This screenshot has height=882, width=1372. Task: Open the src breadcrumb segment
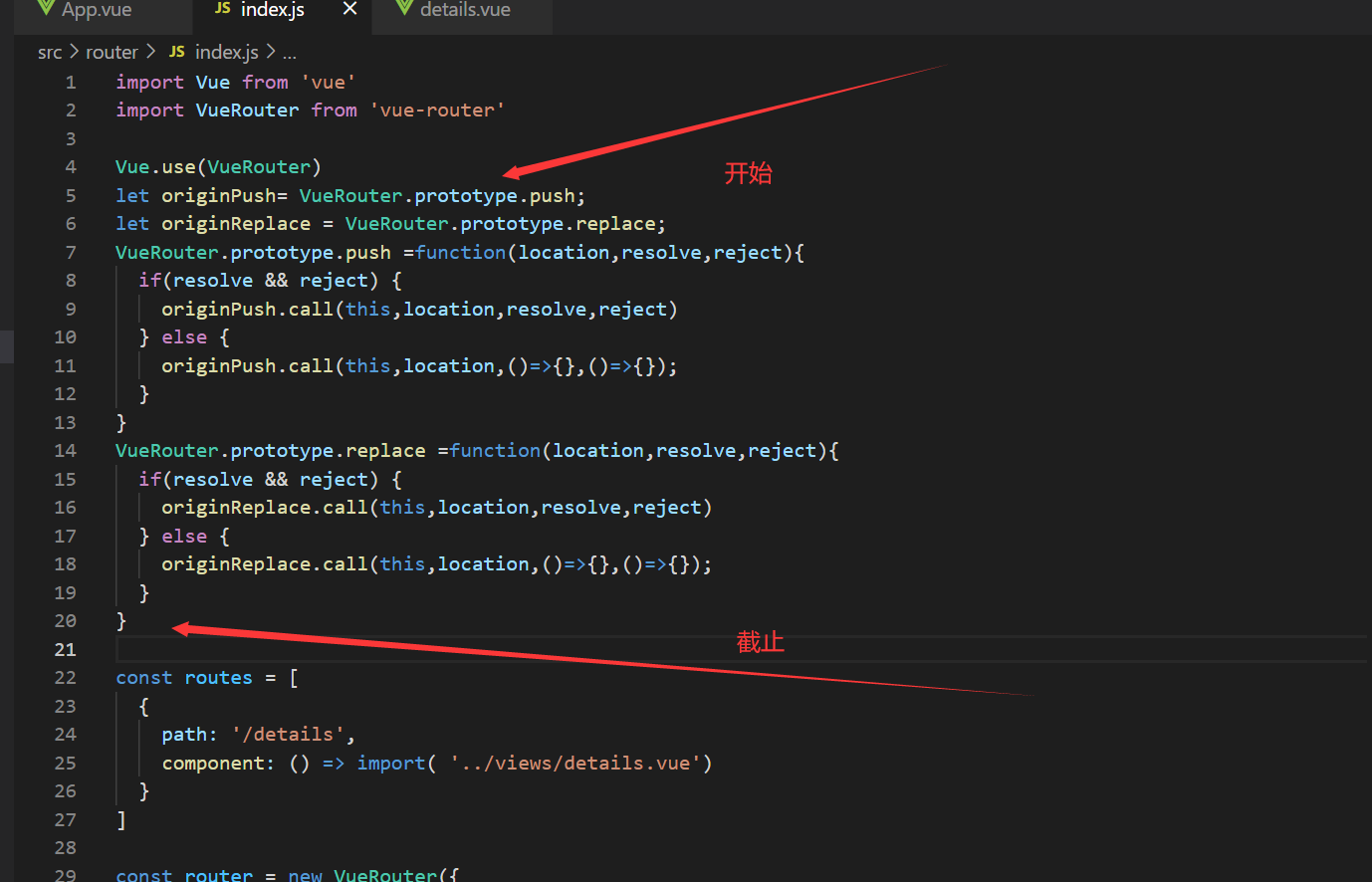[x=50, y=52]
